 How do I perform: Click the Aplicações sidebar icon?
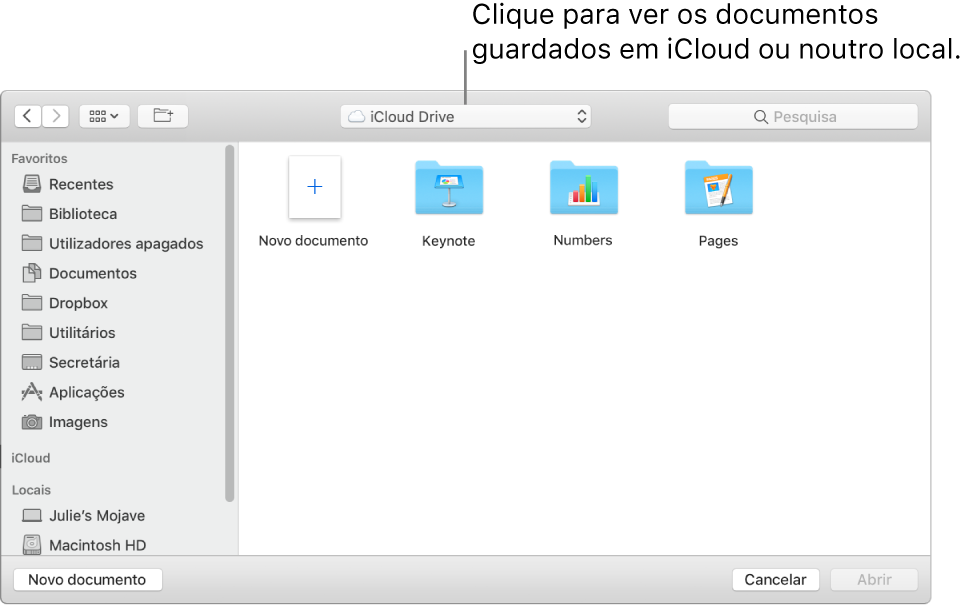pyautogui.click(x=31, y=392)
